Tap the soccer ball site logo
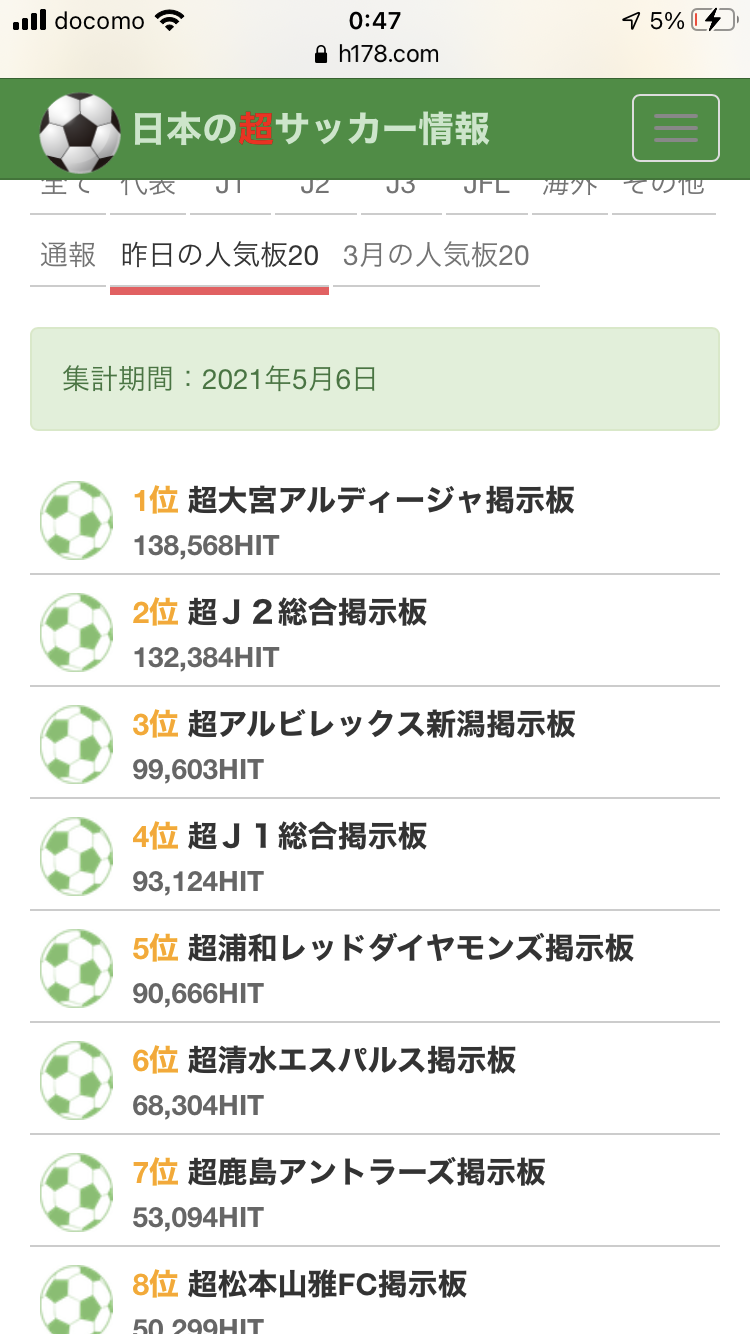 tap(79, 133)
